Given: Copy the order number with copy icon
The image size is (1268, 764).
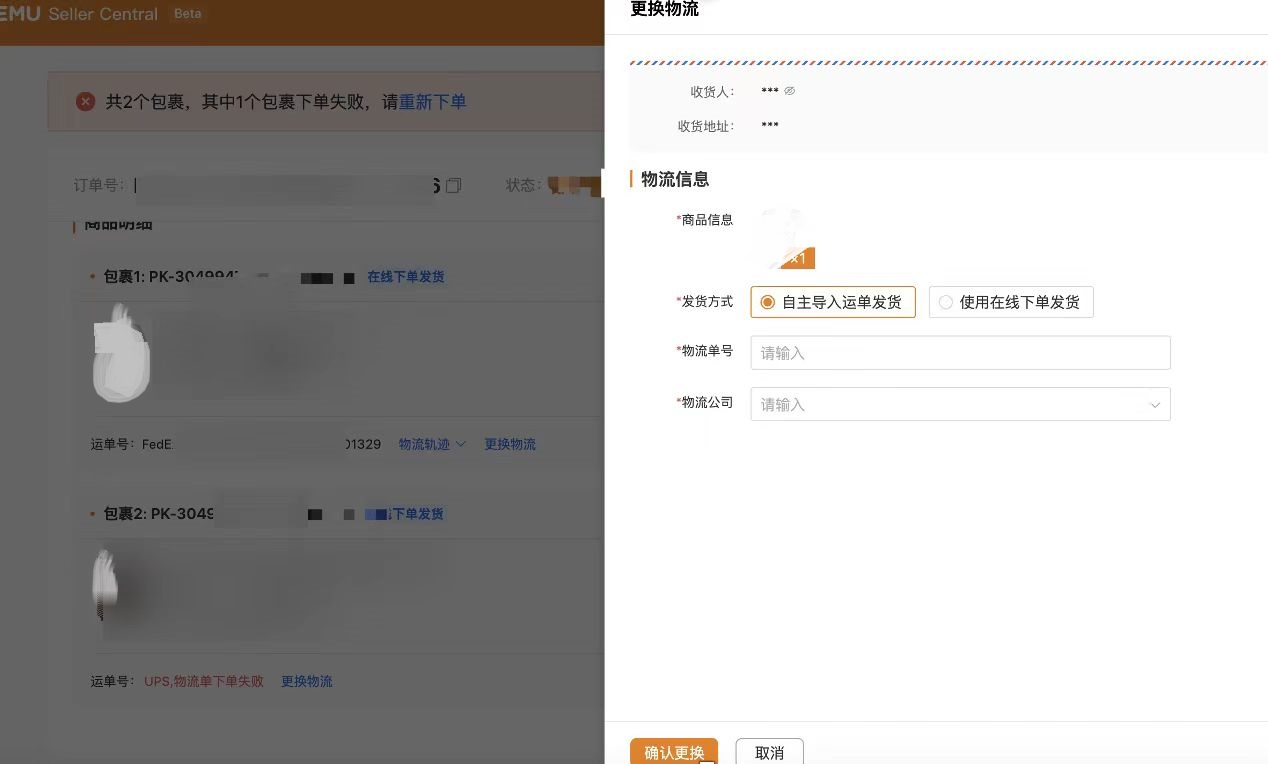Looking at the screenshot, I should (453, 186).
